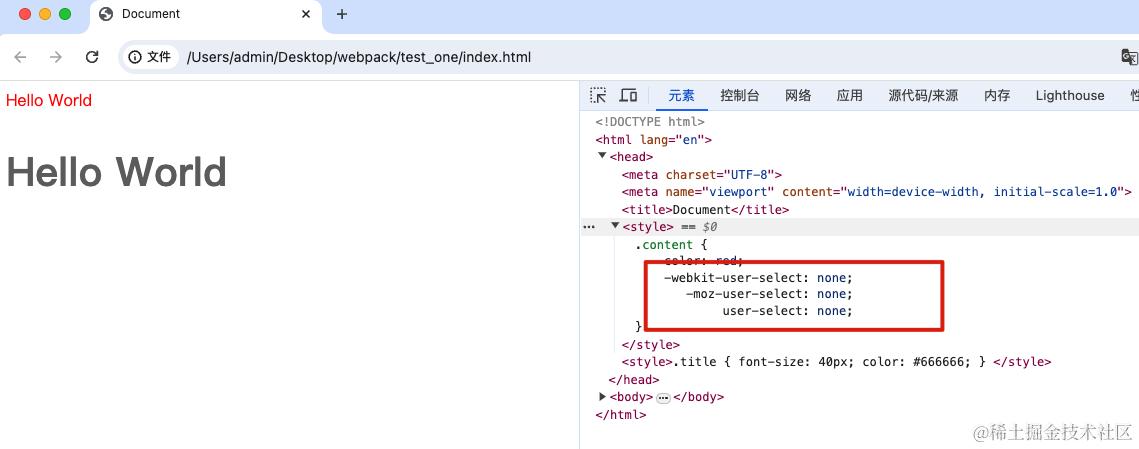The image size is (1139, 449).
Task: Click the red Hello World text
Action: click(49, 100)
